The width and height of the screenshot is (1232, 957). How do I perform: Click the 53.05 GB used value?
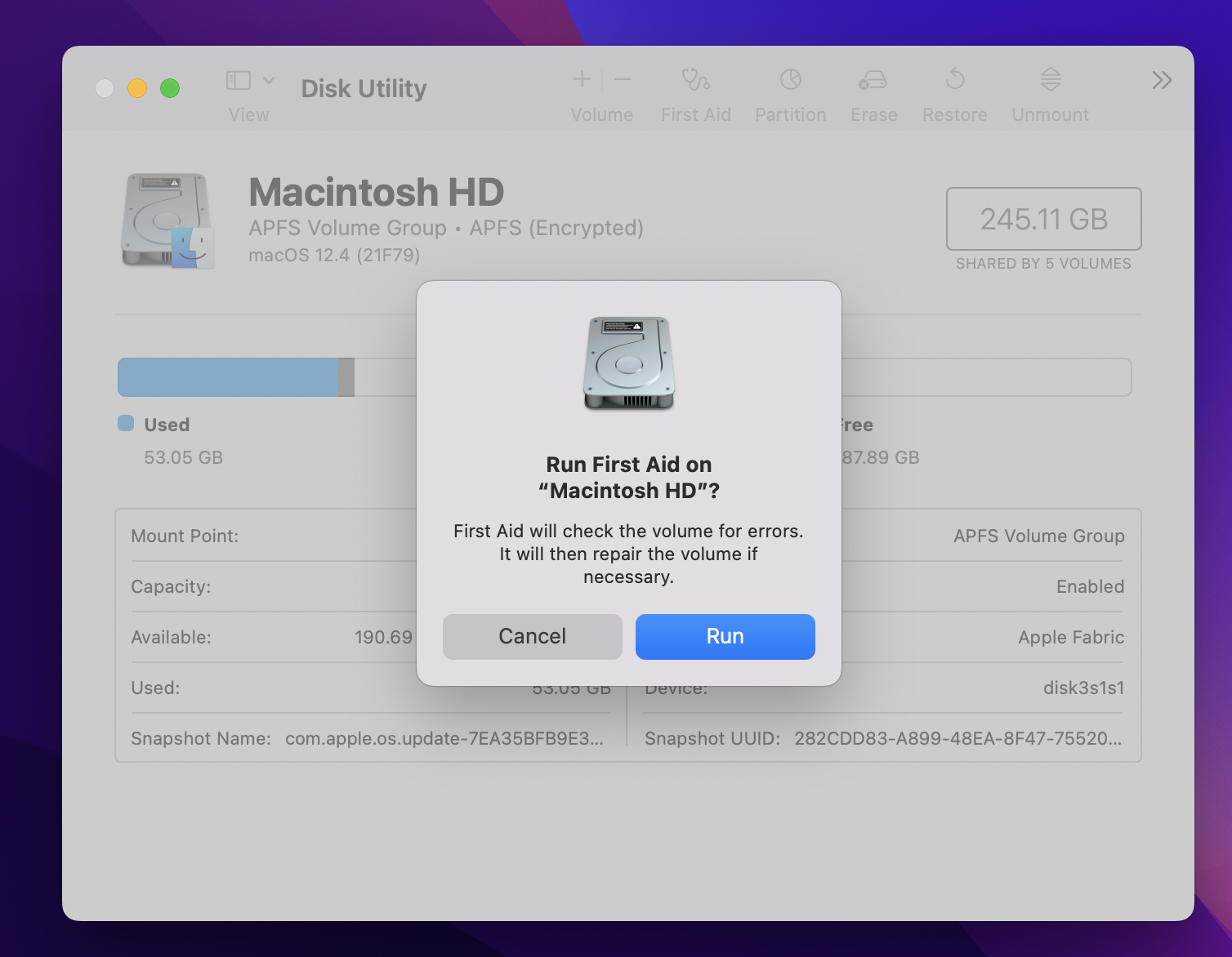pos(184,457)
